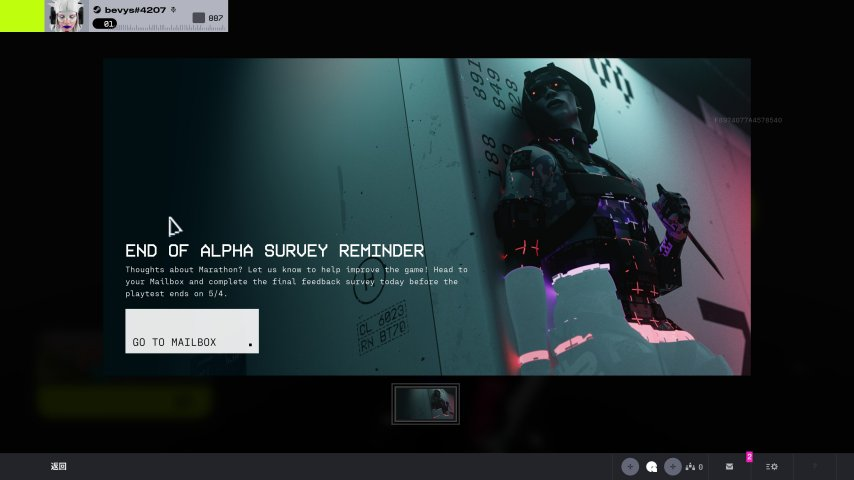
Task: Select the white player avatar squad icon
Action: (x=651, y=466)
